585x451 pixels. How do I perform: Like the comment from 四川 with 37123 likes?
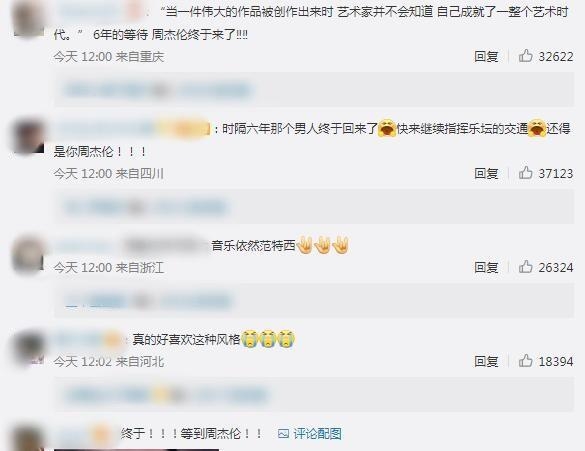tap(525, 173)
